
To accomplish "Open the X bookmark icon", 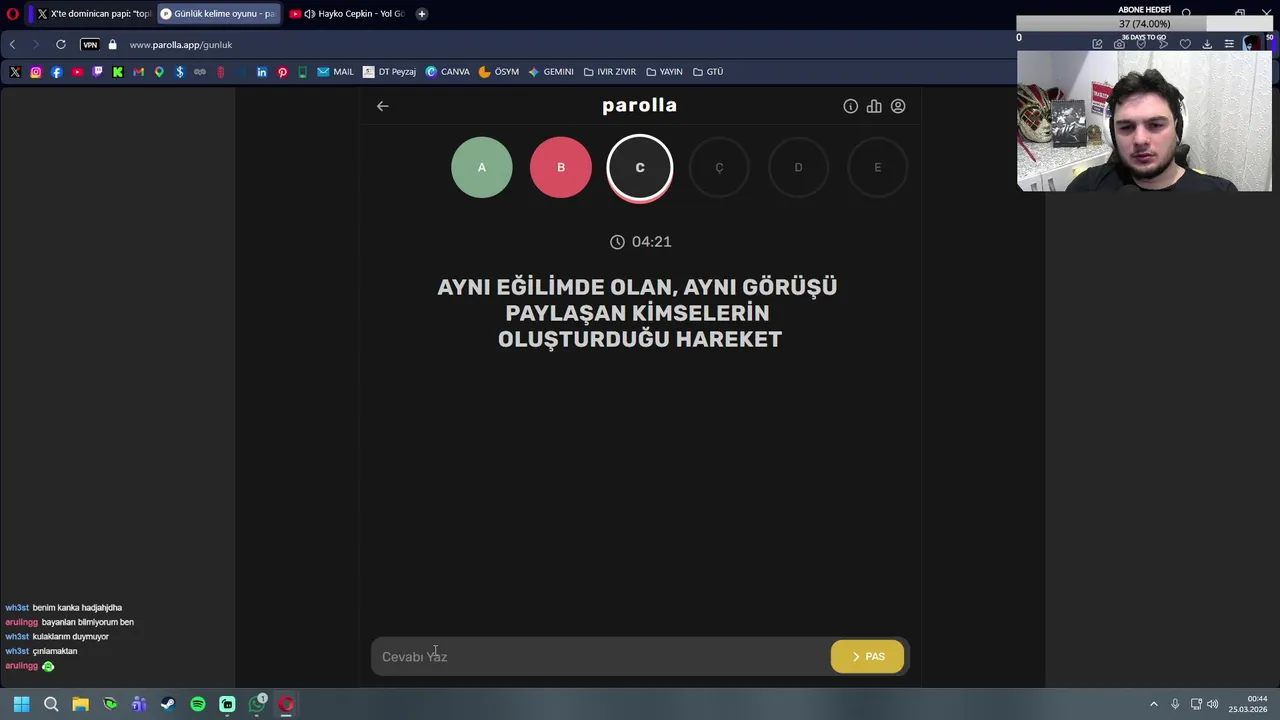I will 15,72.
